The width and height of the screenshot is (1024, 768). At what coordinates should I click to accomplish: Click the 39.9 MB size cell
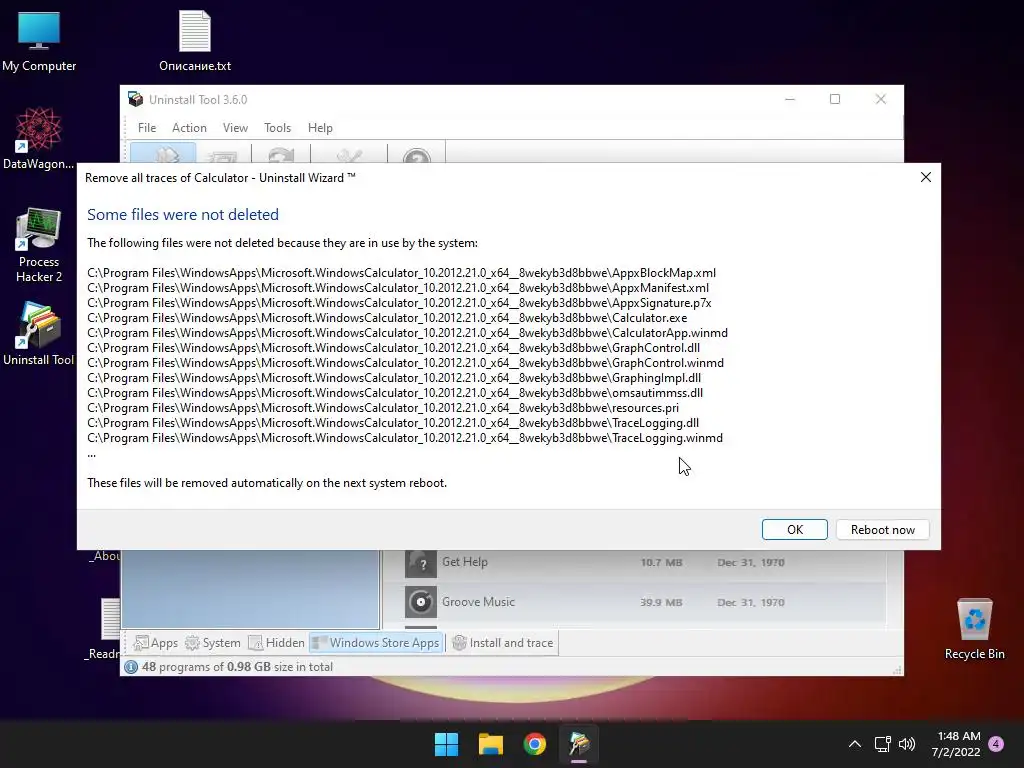pos(661,602)
